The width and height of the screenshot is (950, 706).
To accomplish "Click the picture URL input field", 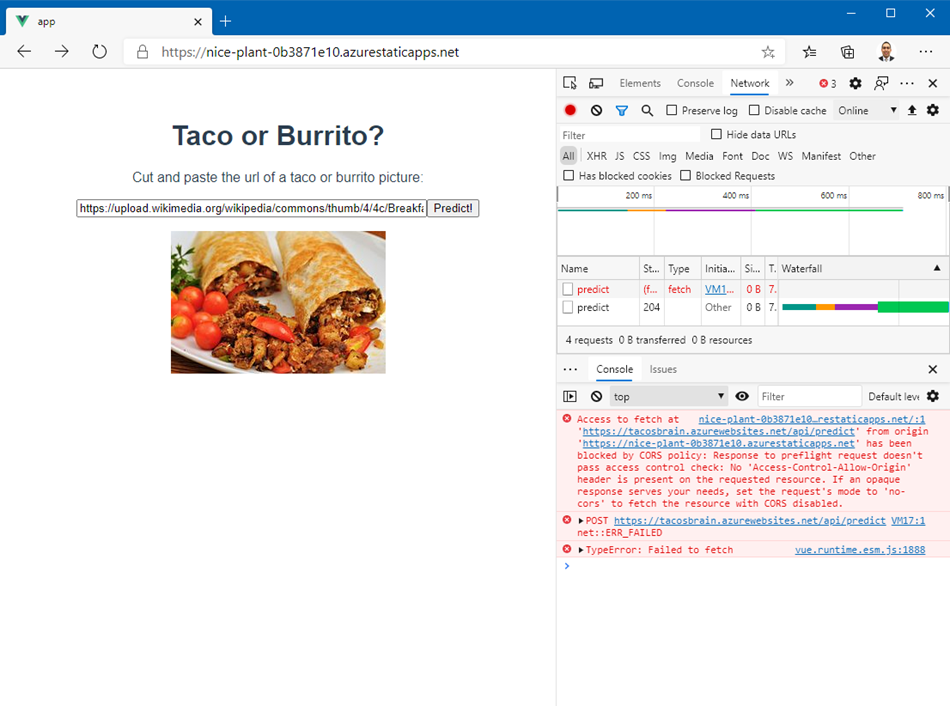I will (x=248, y=208).
